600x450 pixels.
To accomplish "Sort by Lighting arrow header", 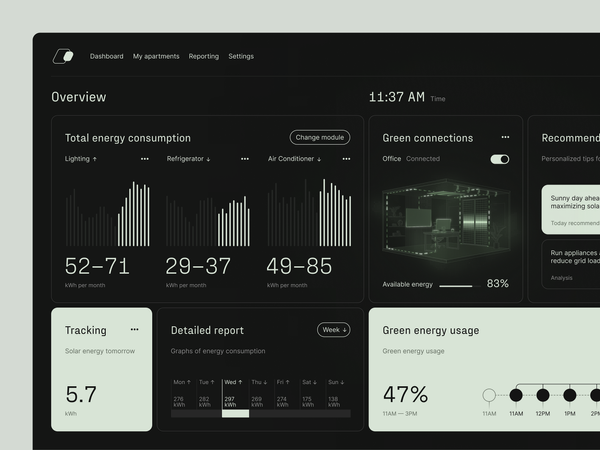I will tap(81, 159).
